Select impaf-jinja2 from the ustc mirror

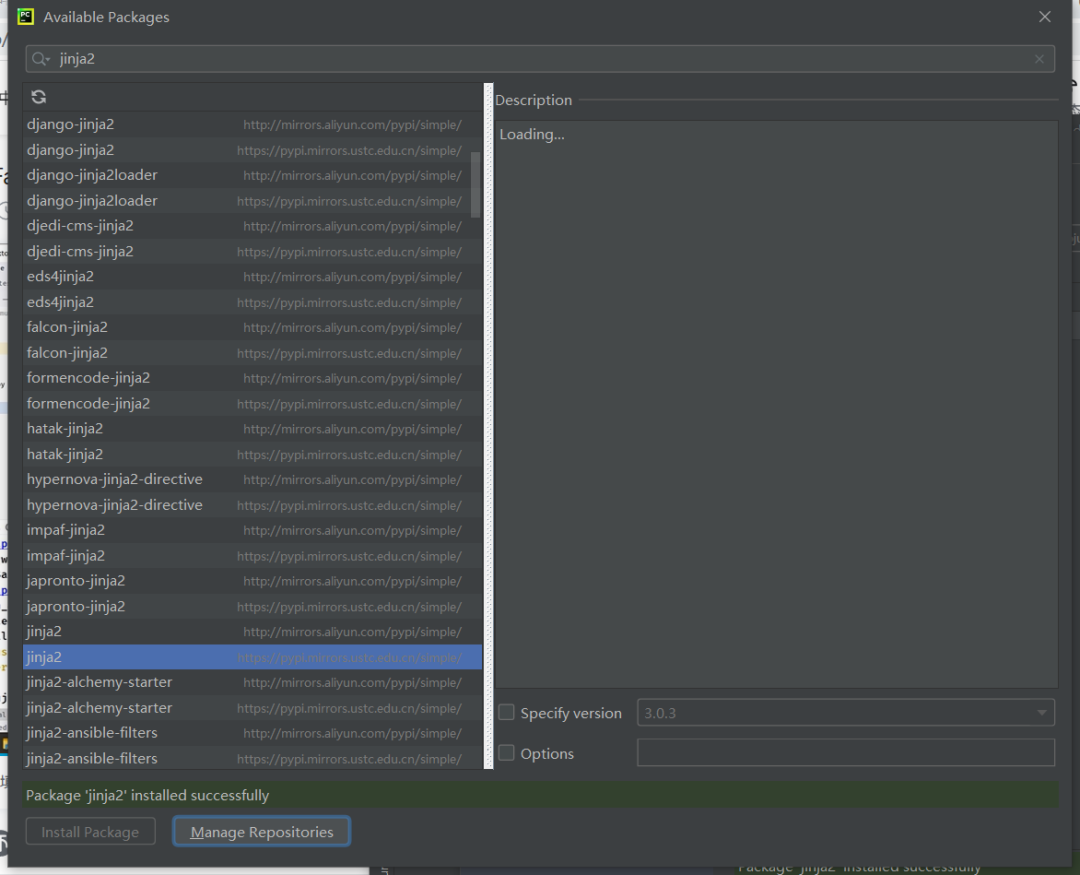tap(252, 556)
